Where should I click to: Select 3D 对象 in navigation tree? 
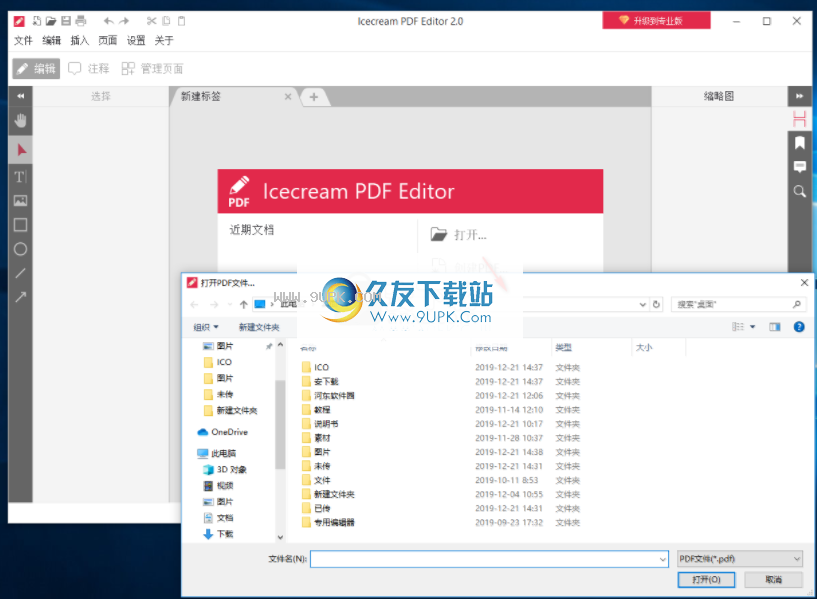pos(225,470)
